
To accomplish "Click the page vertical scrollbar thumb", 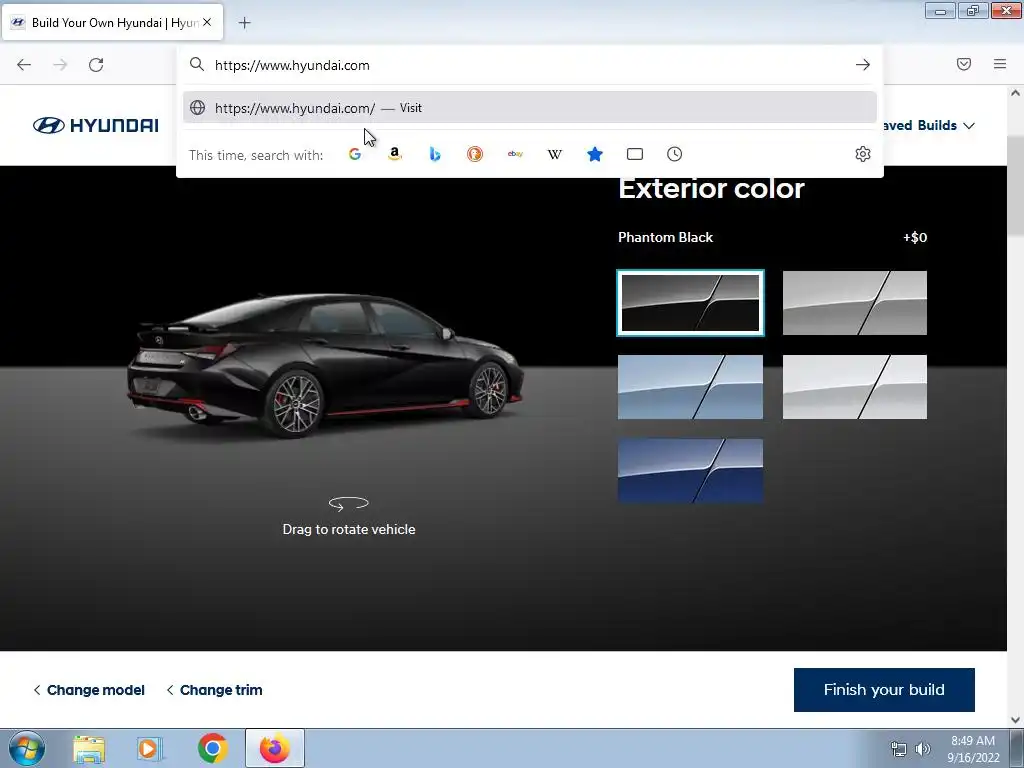I will 1015,184.
